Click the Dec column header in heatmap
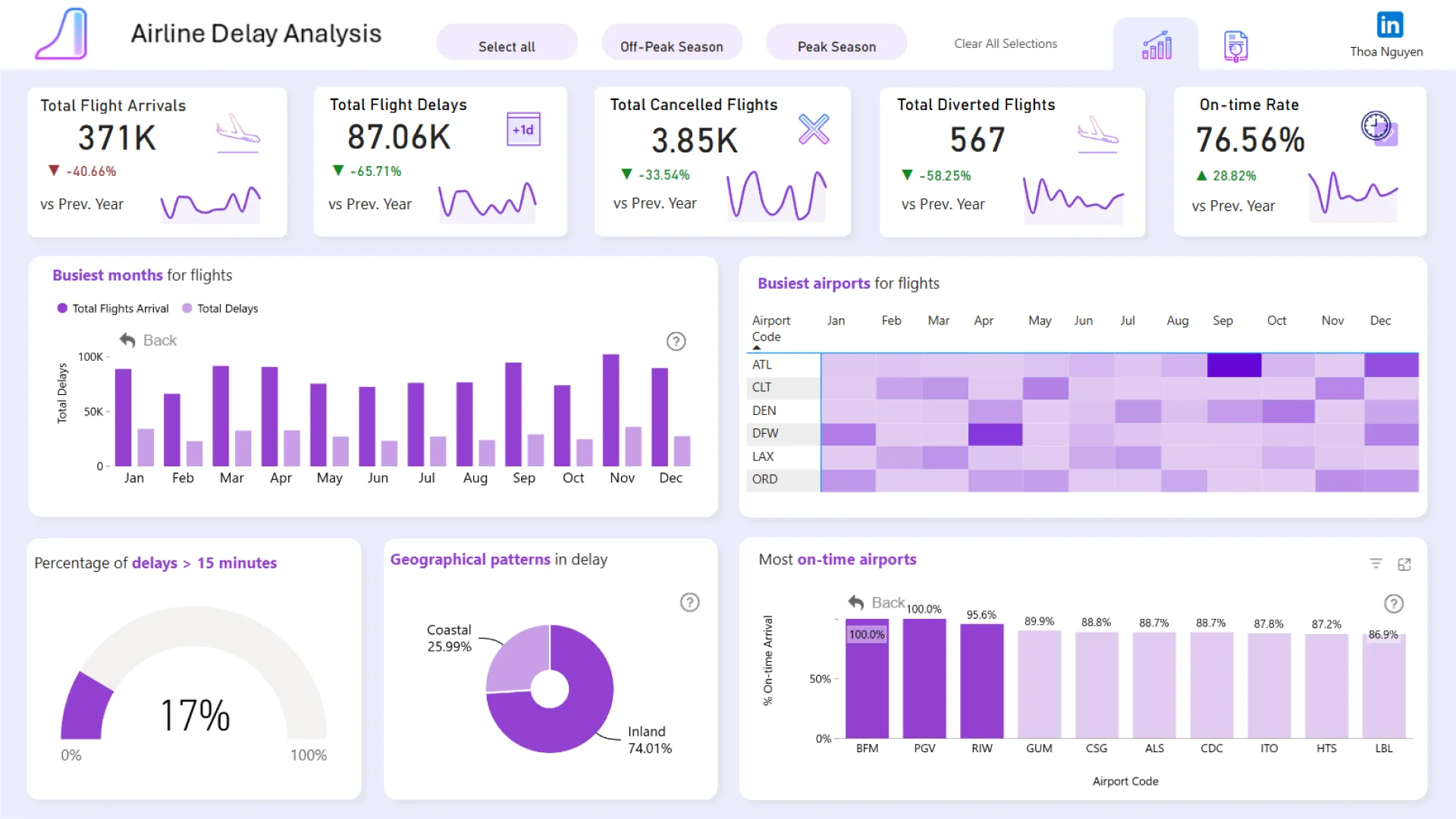Image resolution: width=1456 pixels, height=819 pixels. (x=1380, y=321)
